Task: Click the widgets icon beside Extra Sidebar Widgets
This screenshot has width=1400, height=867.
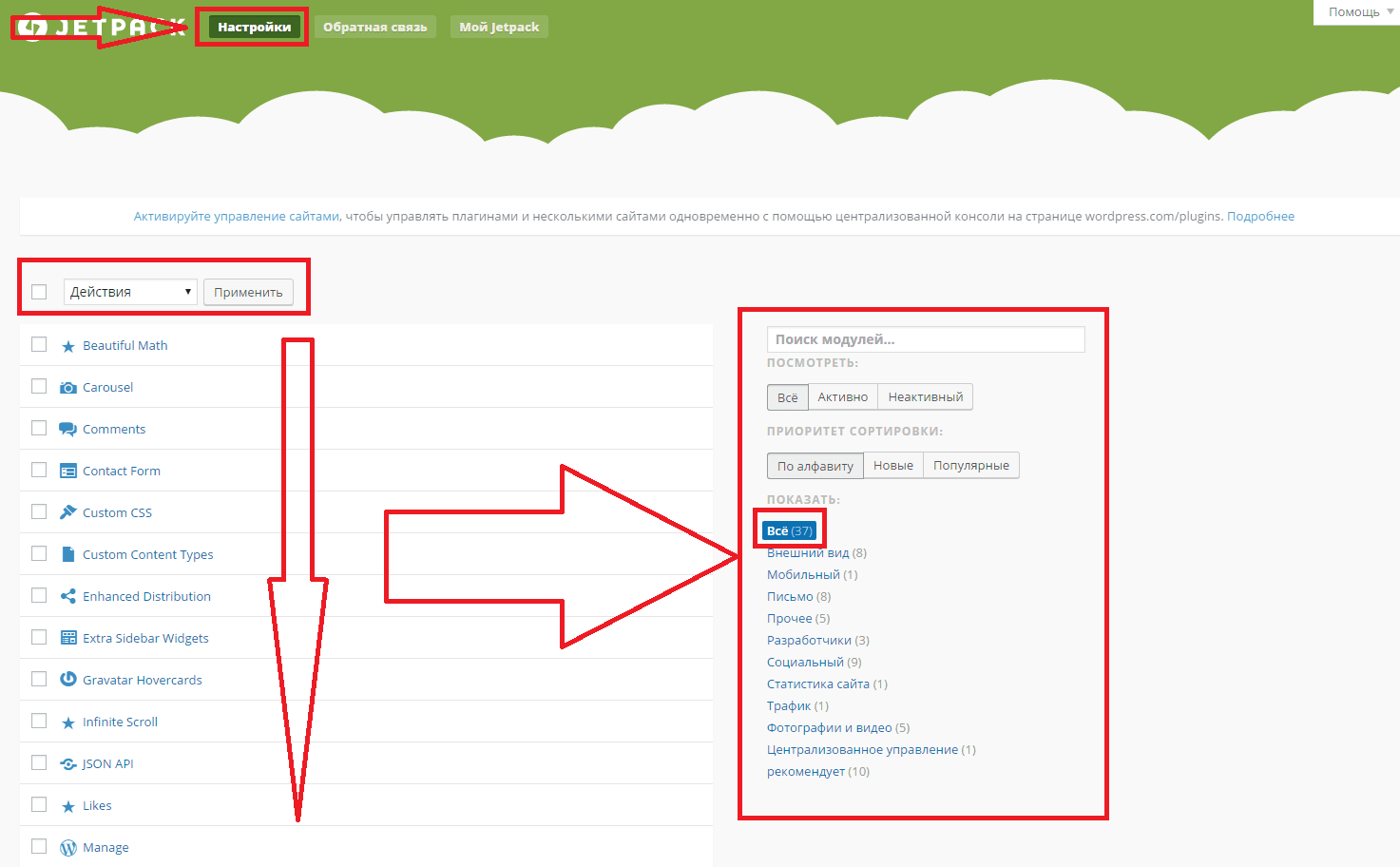Action: coord(68,638)
